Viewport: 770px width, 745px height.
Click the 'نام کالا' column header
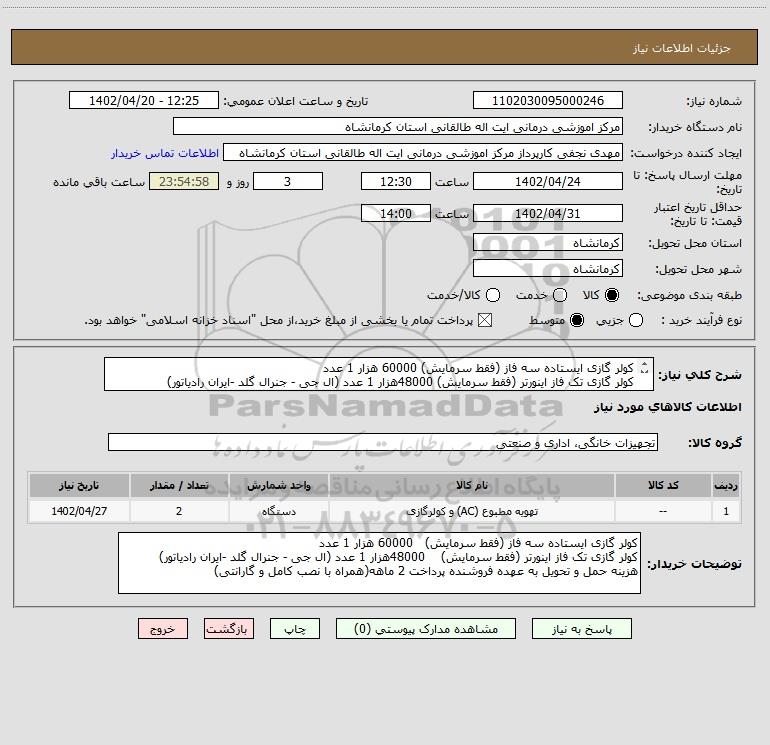pos(472,485)
